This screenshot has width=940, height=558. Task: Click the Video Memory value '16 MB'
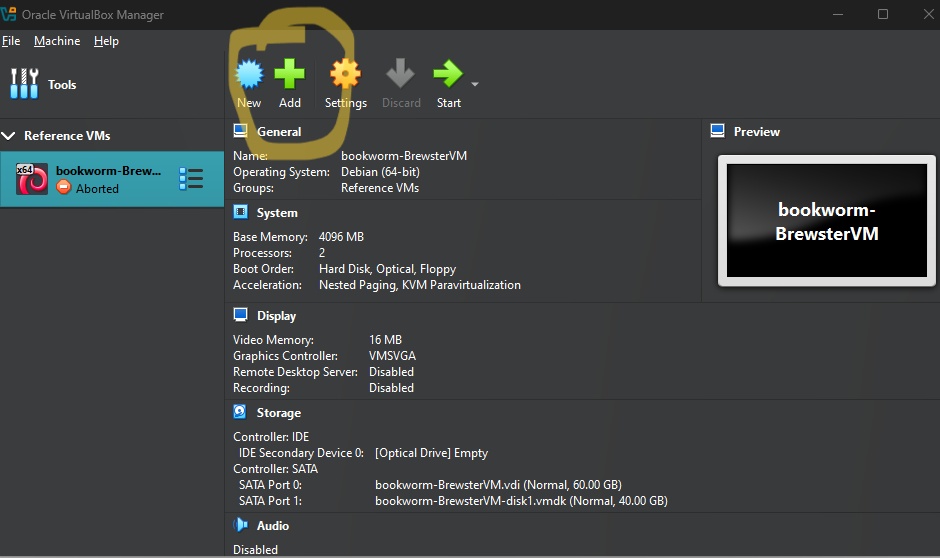pyautogui.click(x=385, y=340)
